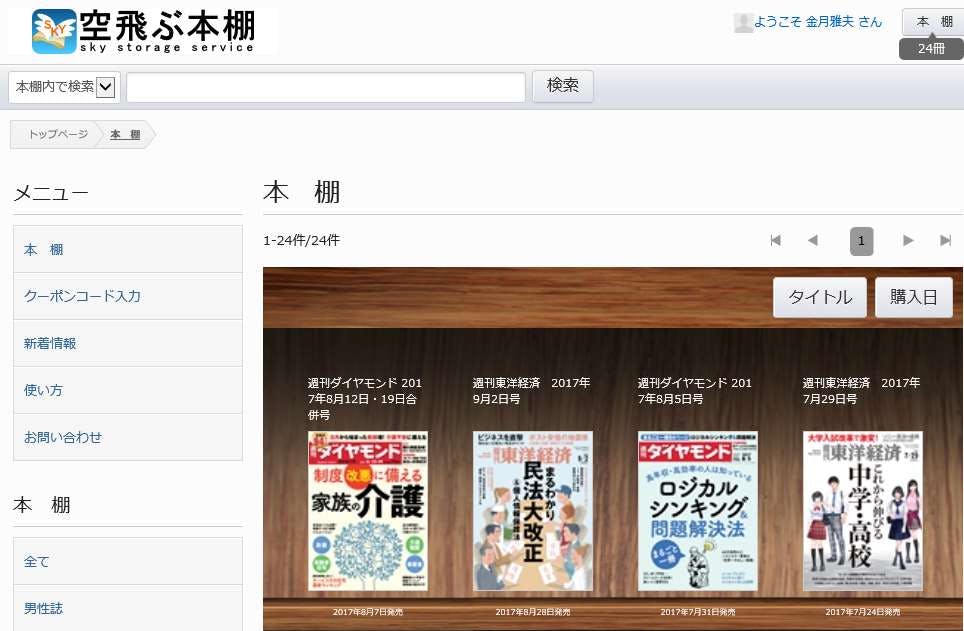Go to the first page arrow

click(775, 240)
